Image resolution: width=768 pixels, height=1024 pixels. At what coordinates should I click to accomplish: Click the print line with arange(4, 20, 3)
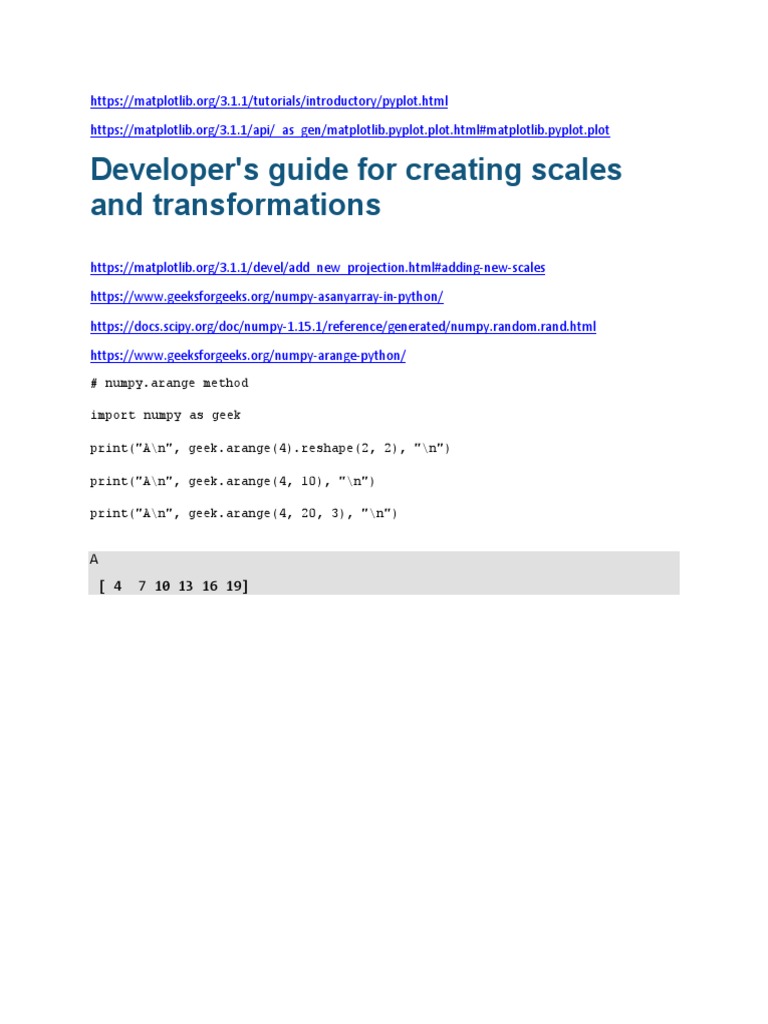pyautogui.click(x=244, y=513)
